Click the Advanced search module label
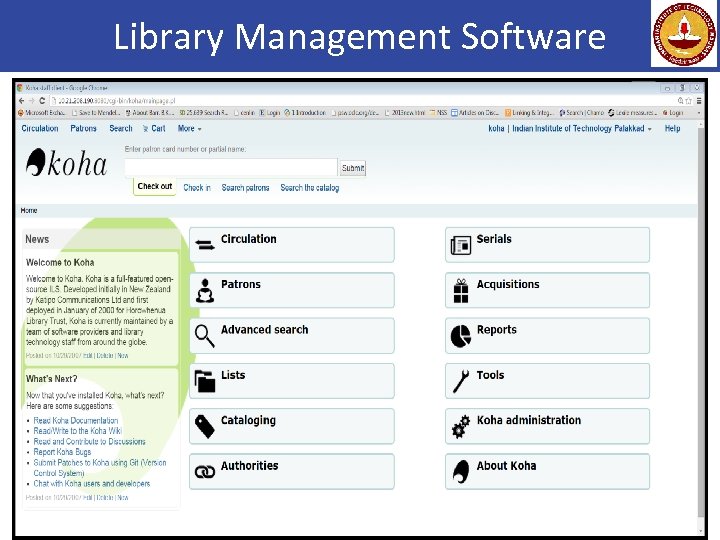 click(264, 330)
